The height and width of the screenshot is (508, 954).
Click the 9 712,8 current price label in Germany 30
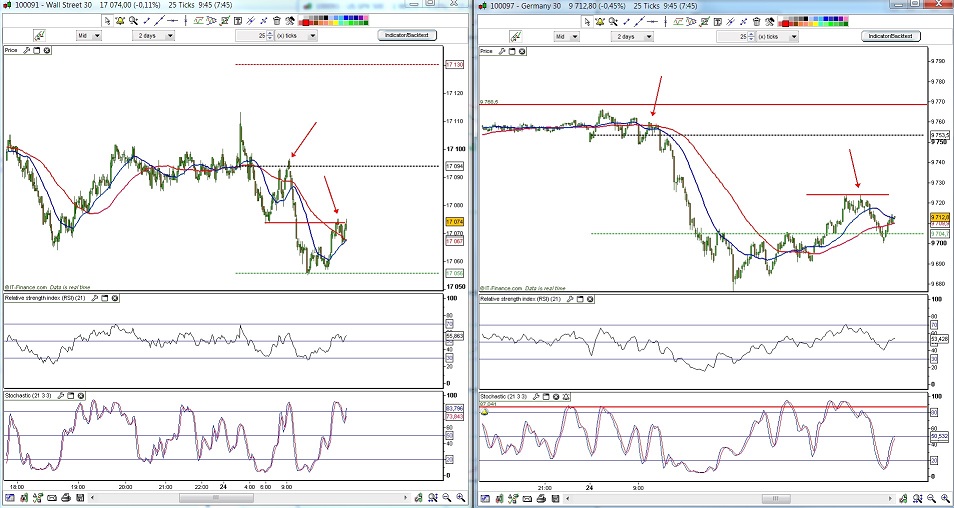940,217
